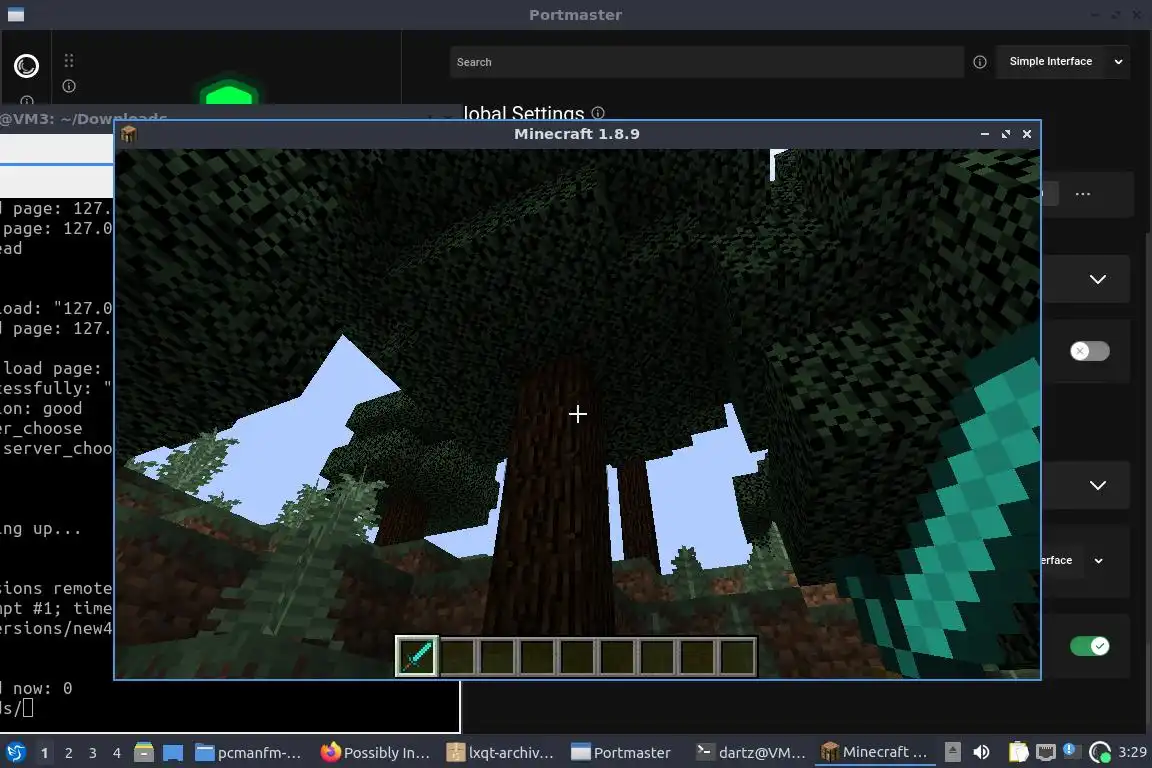
Task: Open the network monitor tray icon
Action: pyautogui.click(x=1045, y=752)
